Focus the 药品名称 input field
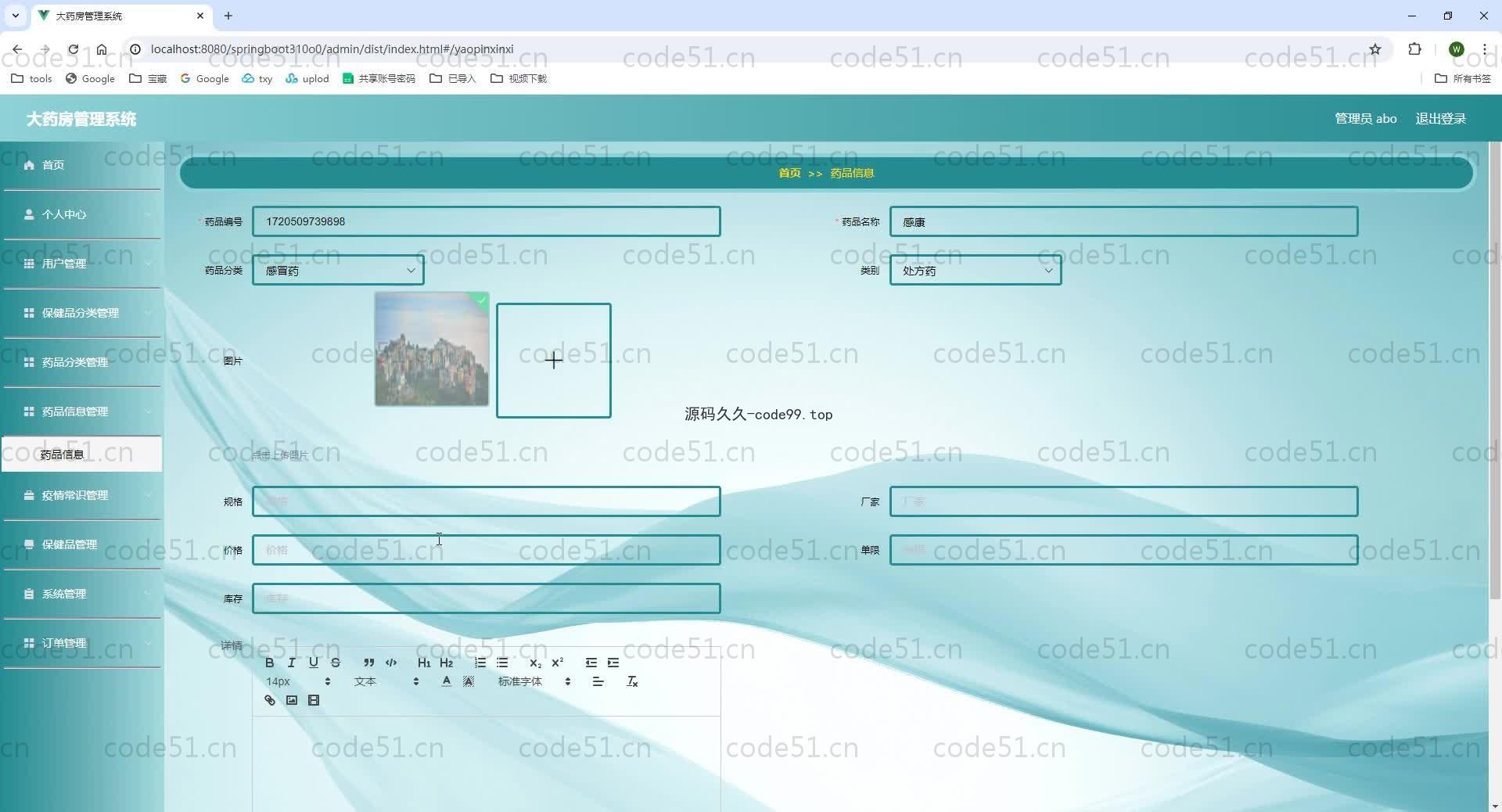 click(x=1123, y=221)
